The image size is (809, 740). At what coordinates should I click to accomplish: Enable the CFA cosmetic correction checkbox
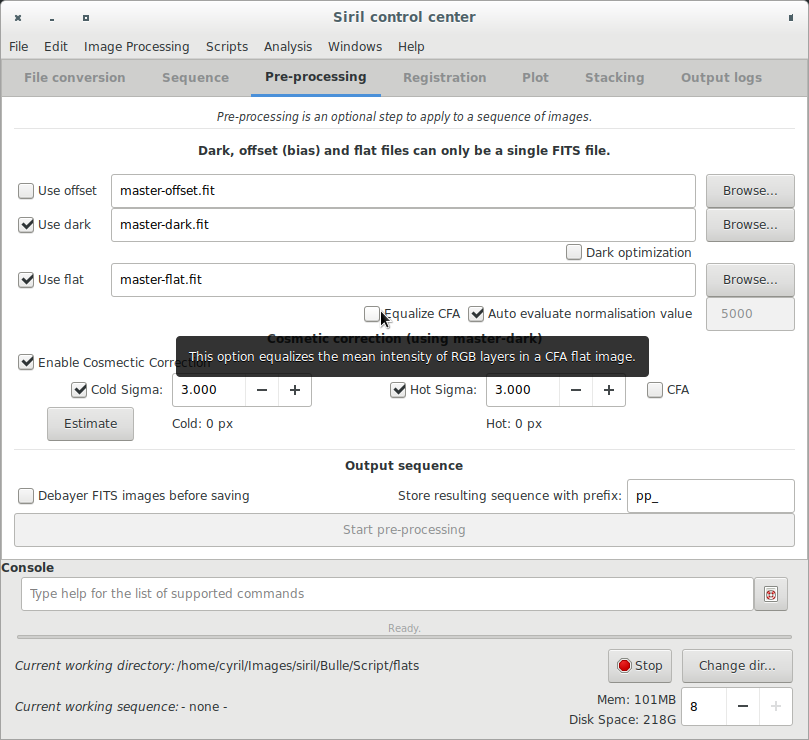coord(655,390)
